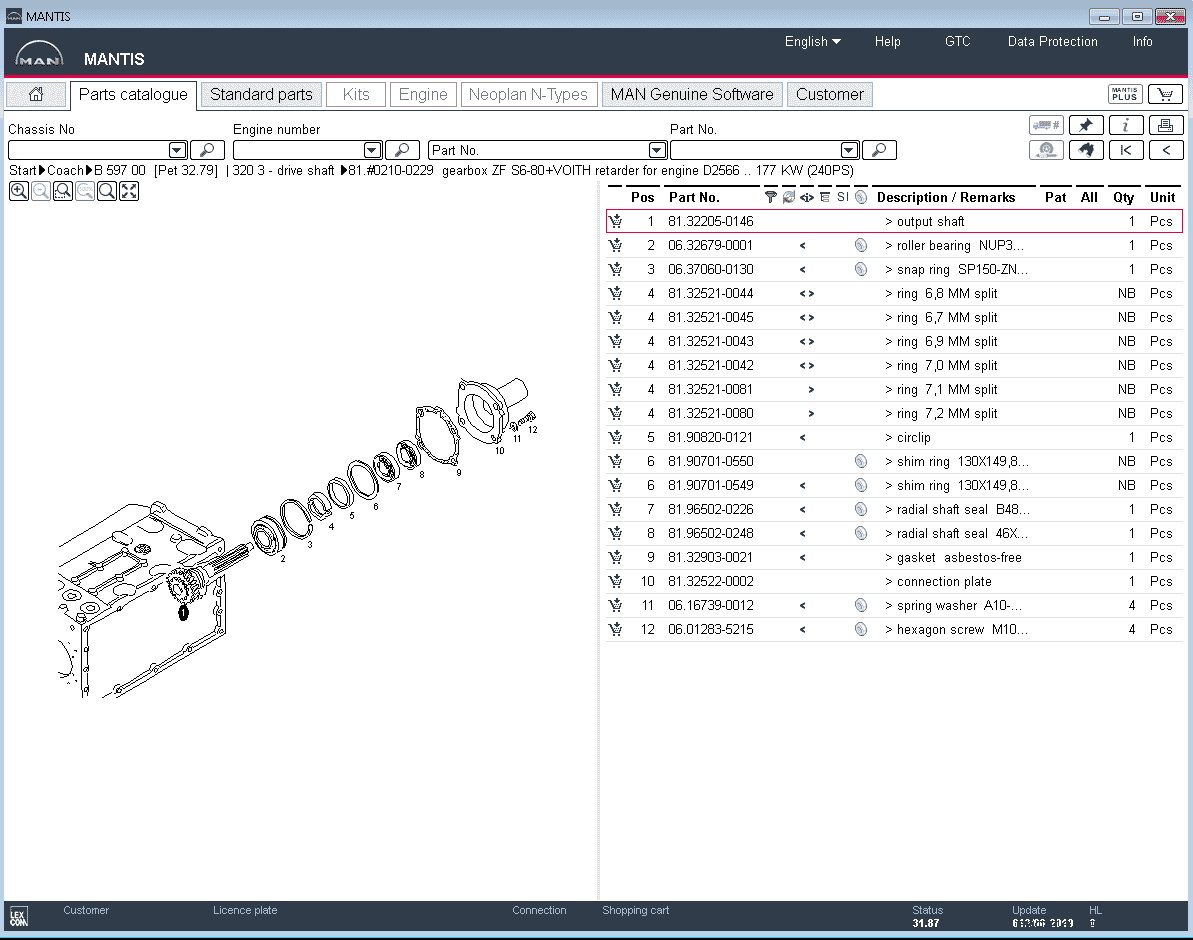Click the B 597 00 breadcrumb link
This screenshot has height=940, width=1193.
coord(119,170)
